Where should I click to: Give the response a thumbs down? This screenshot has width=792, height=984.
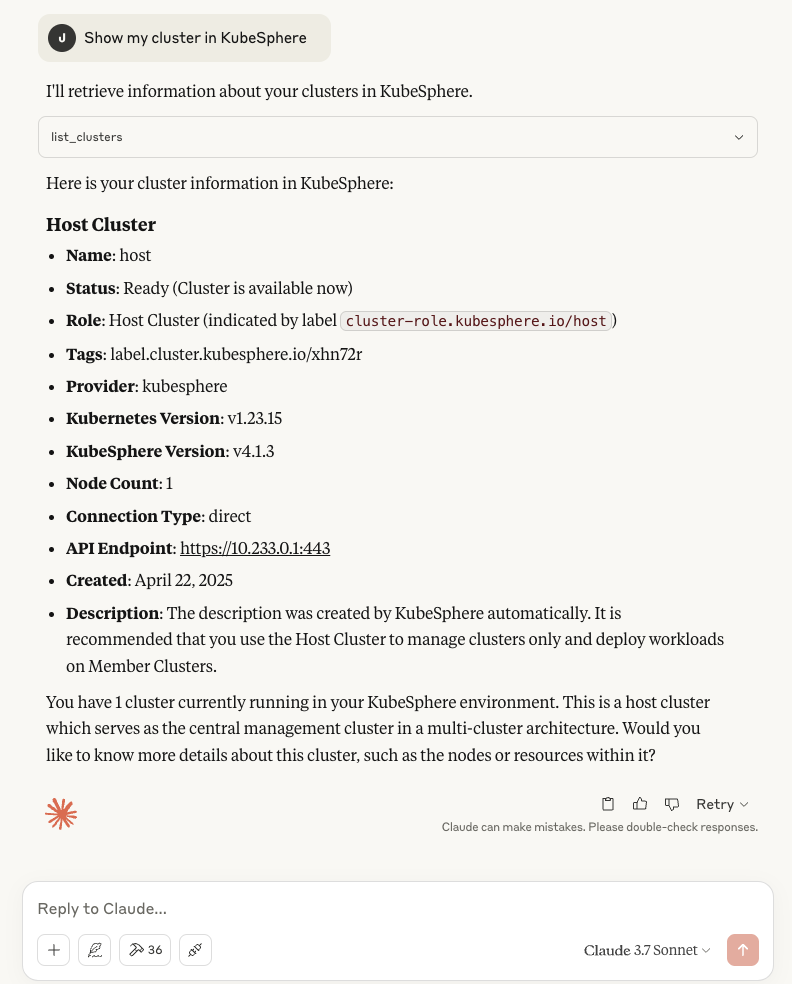click(672, 804)
